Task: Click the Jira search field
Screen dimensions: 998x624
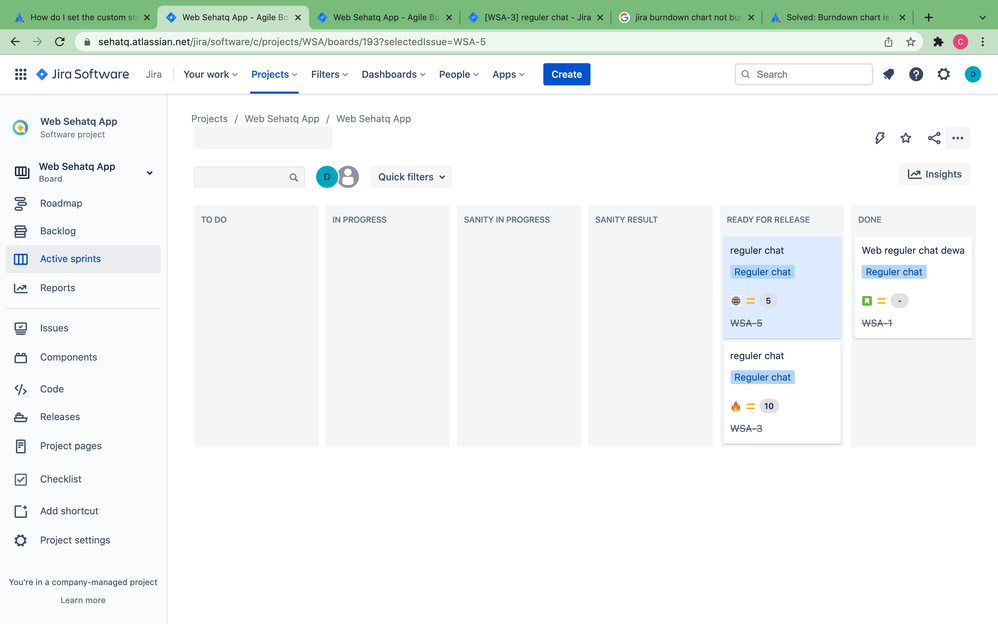Action: point(803,74)
